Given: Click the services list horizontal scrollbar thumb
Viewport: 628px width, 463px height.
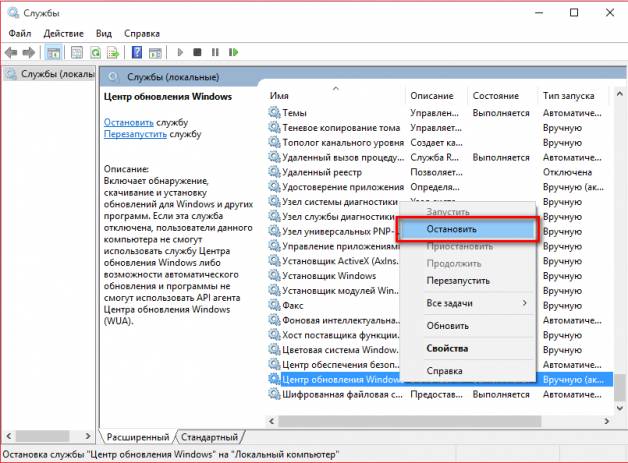Looking at the screenshot, I should [409, 421].
